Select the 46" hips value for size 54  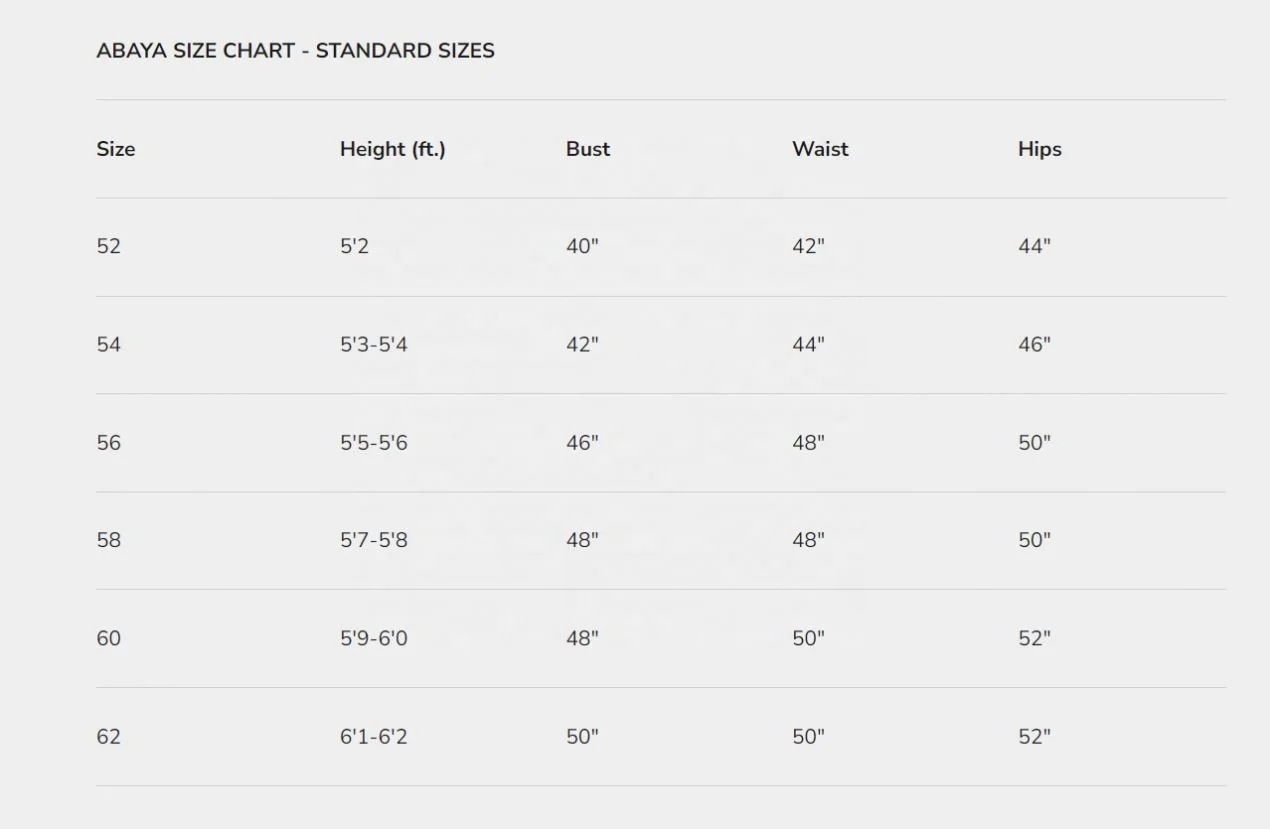(1034, 345)
